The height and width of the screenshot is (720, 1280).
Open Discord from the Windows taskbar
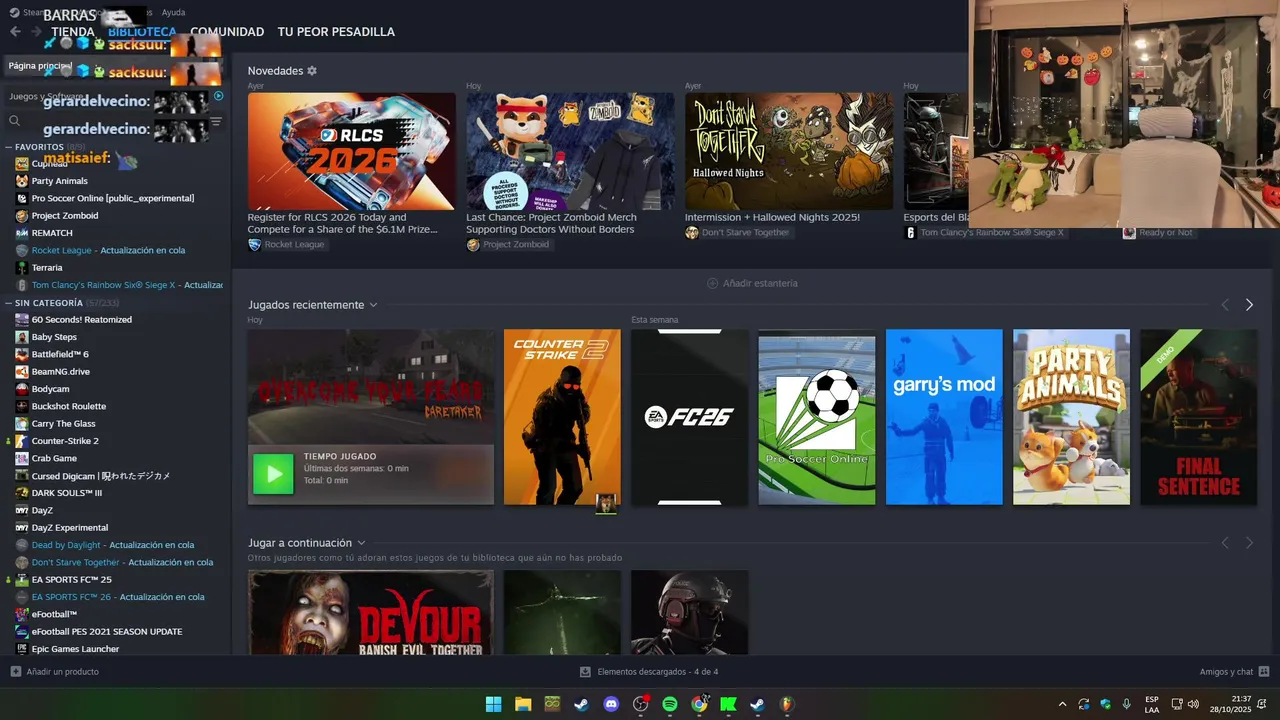click(611, 704)
